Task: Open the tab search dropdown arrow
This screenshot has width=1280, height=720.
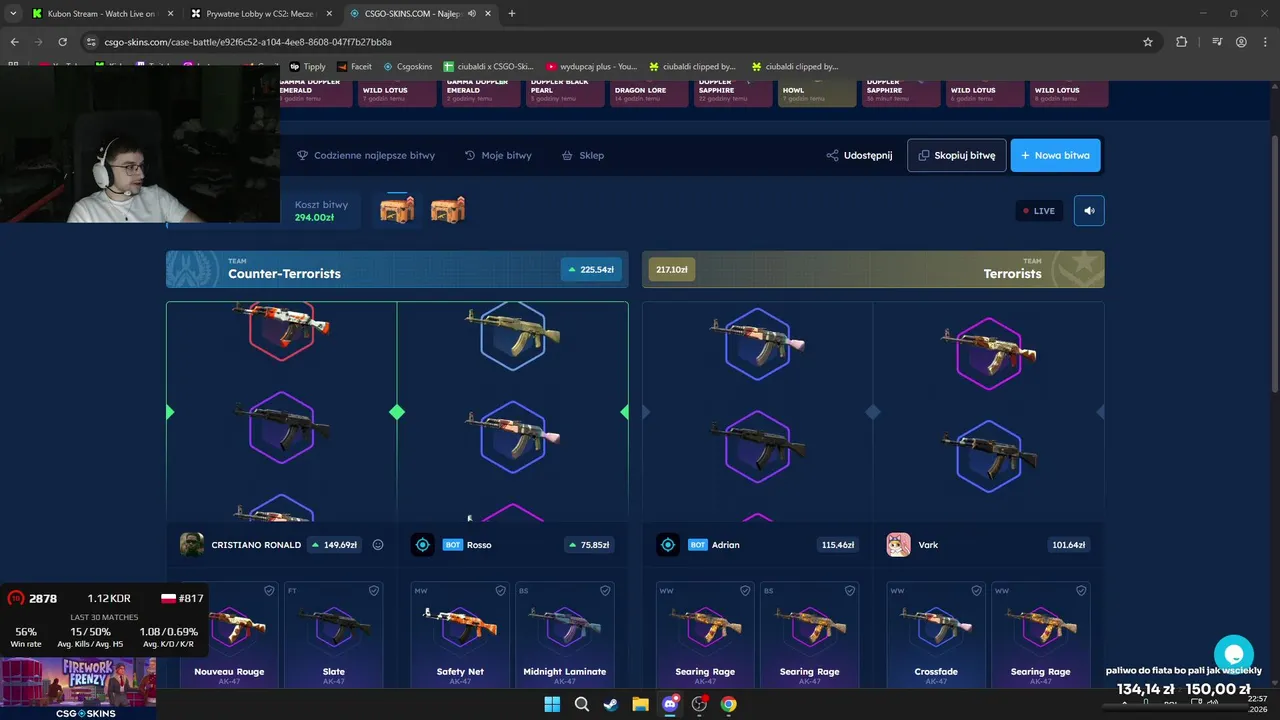Action: [x=12, y=14]
